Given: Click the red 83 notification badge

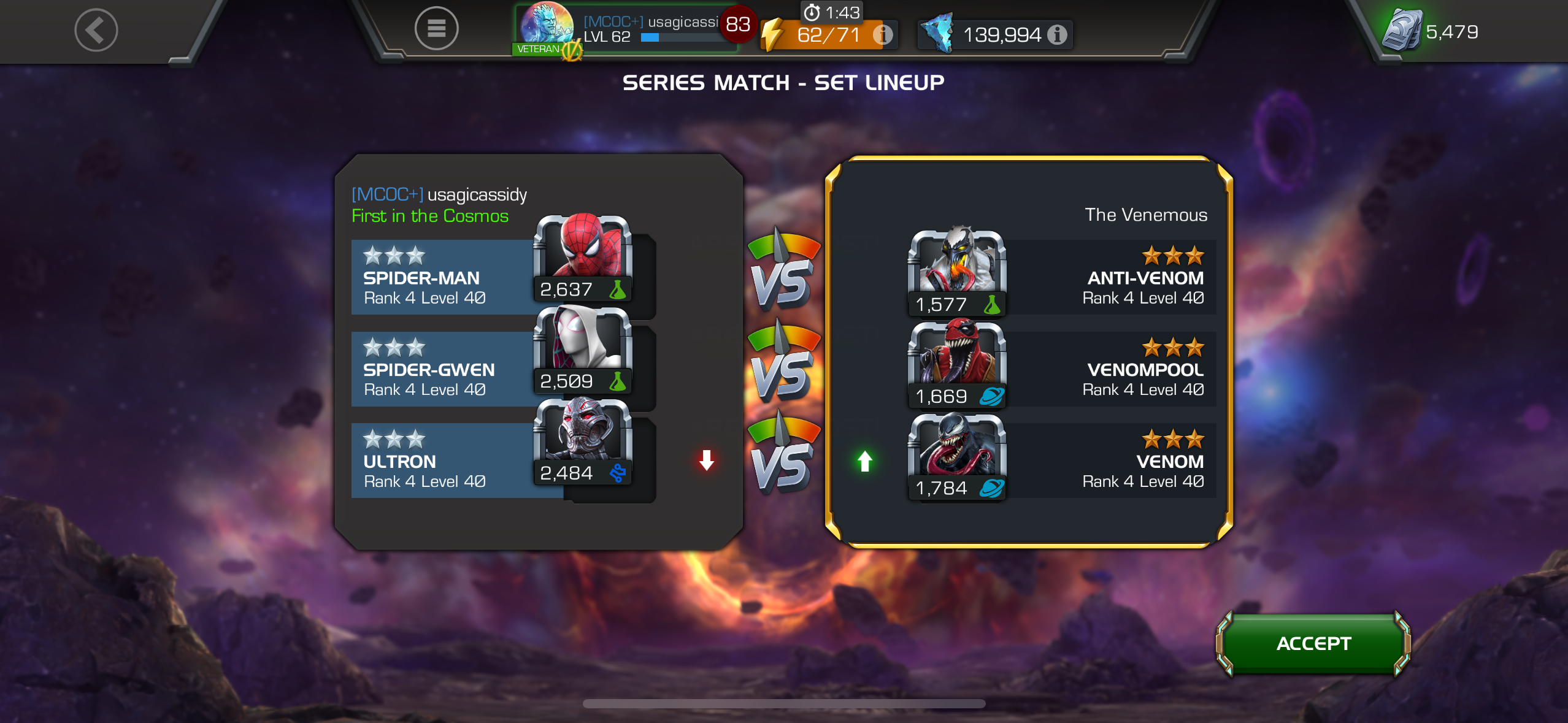Looking at the screenshot, I should (738, 25).
